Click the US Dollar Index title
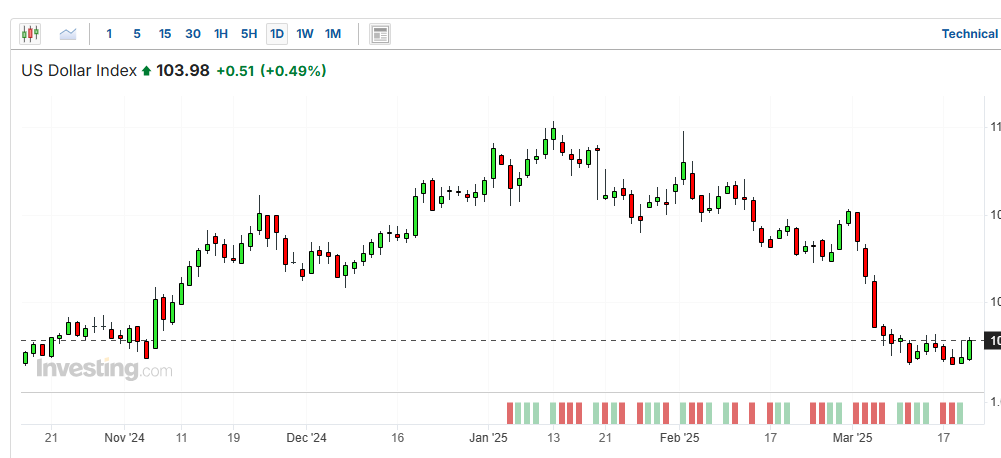This screenshot has height=458, width=1001. pos(79,71)
